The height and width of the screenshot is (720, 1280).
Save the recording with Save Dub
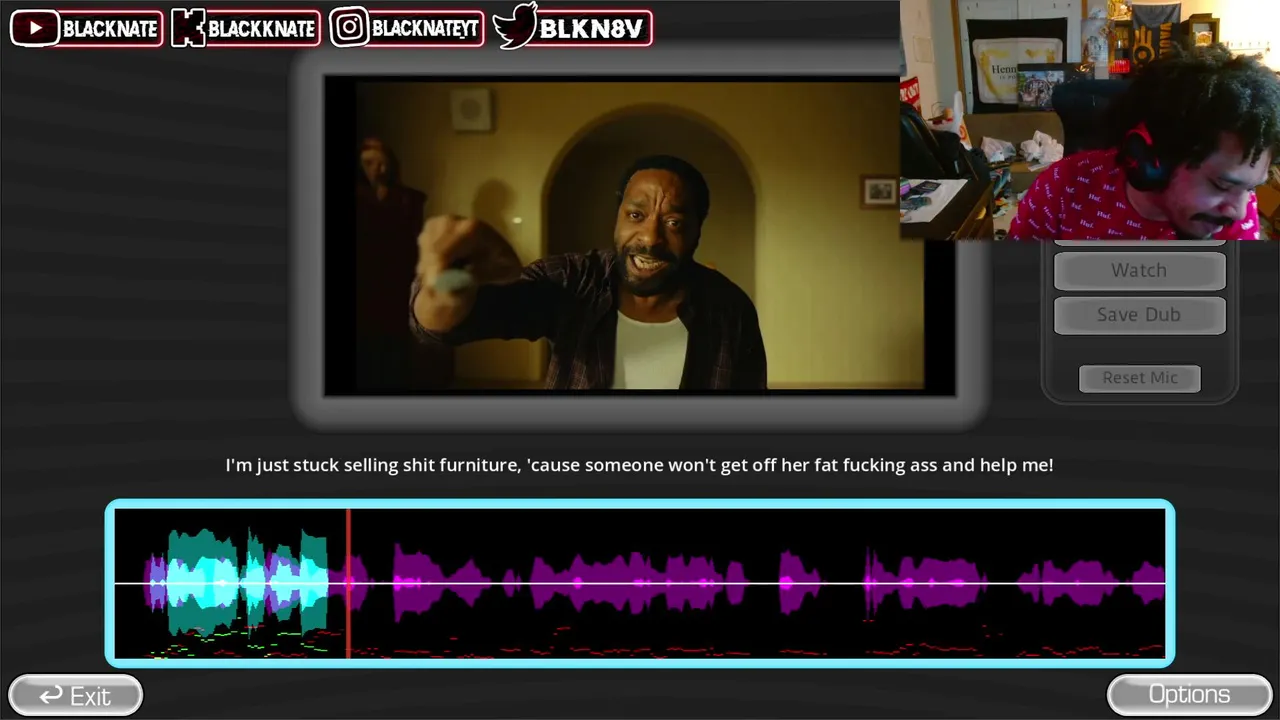[1139, 315]
